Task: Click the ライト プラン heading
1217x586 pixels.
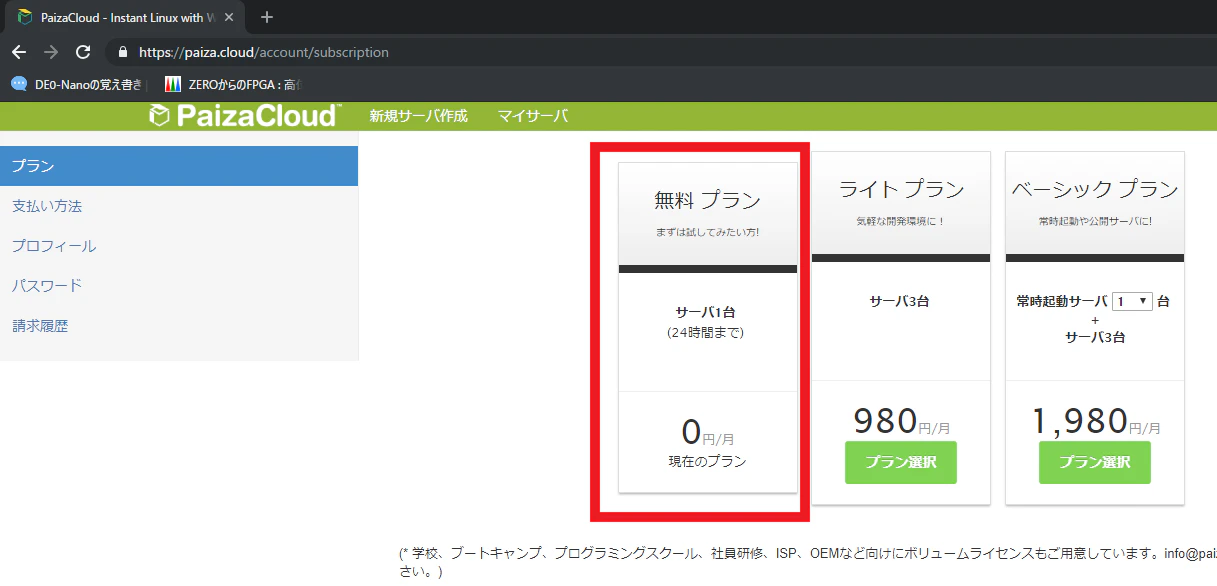Action: pyautogui.click(x=901, y=189)
